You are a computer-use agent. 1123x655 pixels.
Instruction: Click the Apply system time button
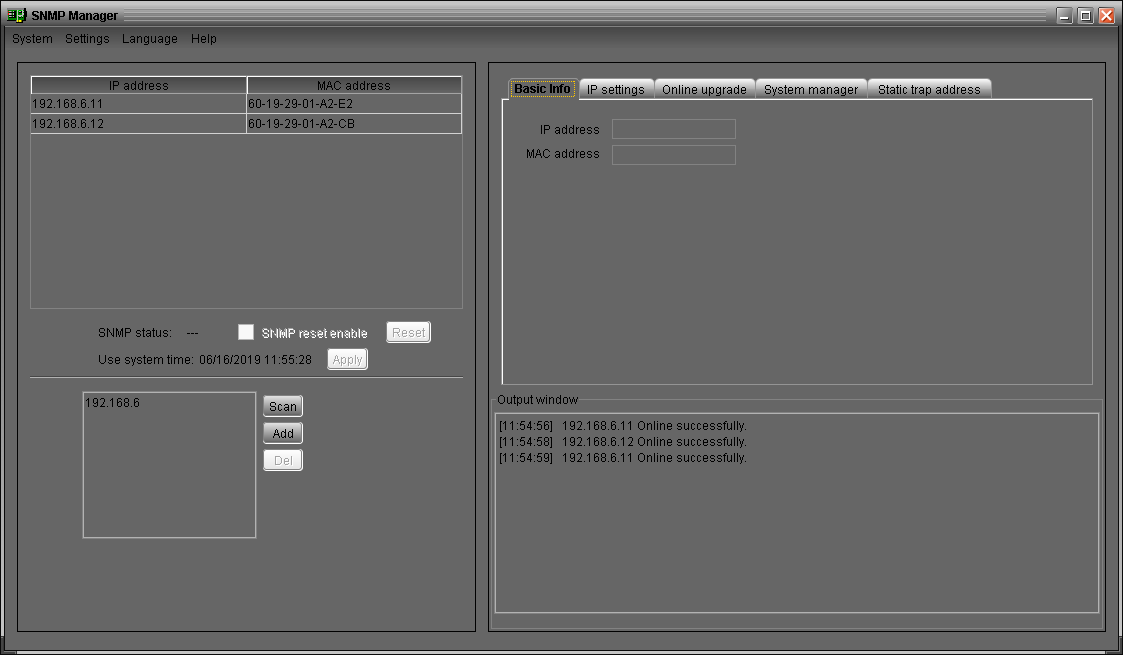[347, 359]
